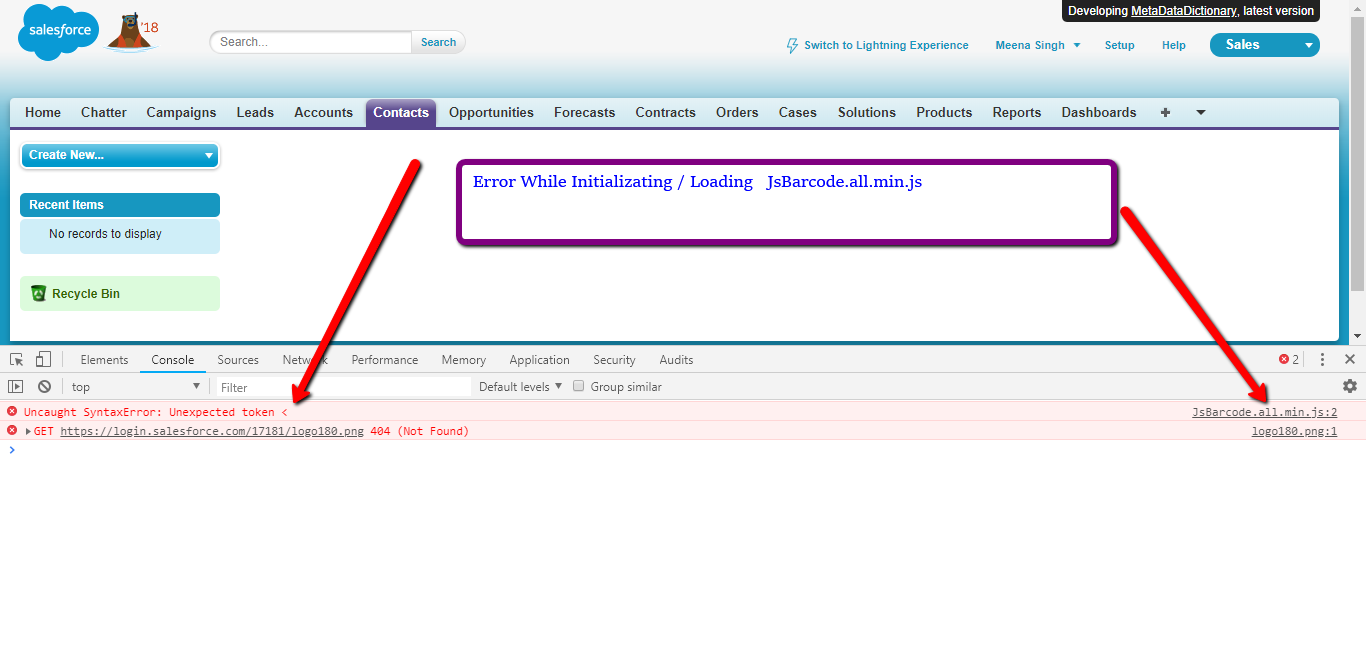Image resolution: width=1366 pixels, height=672 pixels.
Task: Open the DevTools Memory panel
Action: 464,359
